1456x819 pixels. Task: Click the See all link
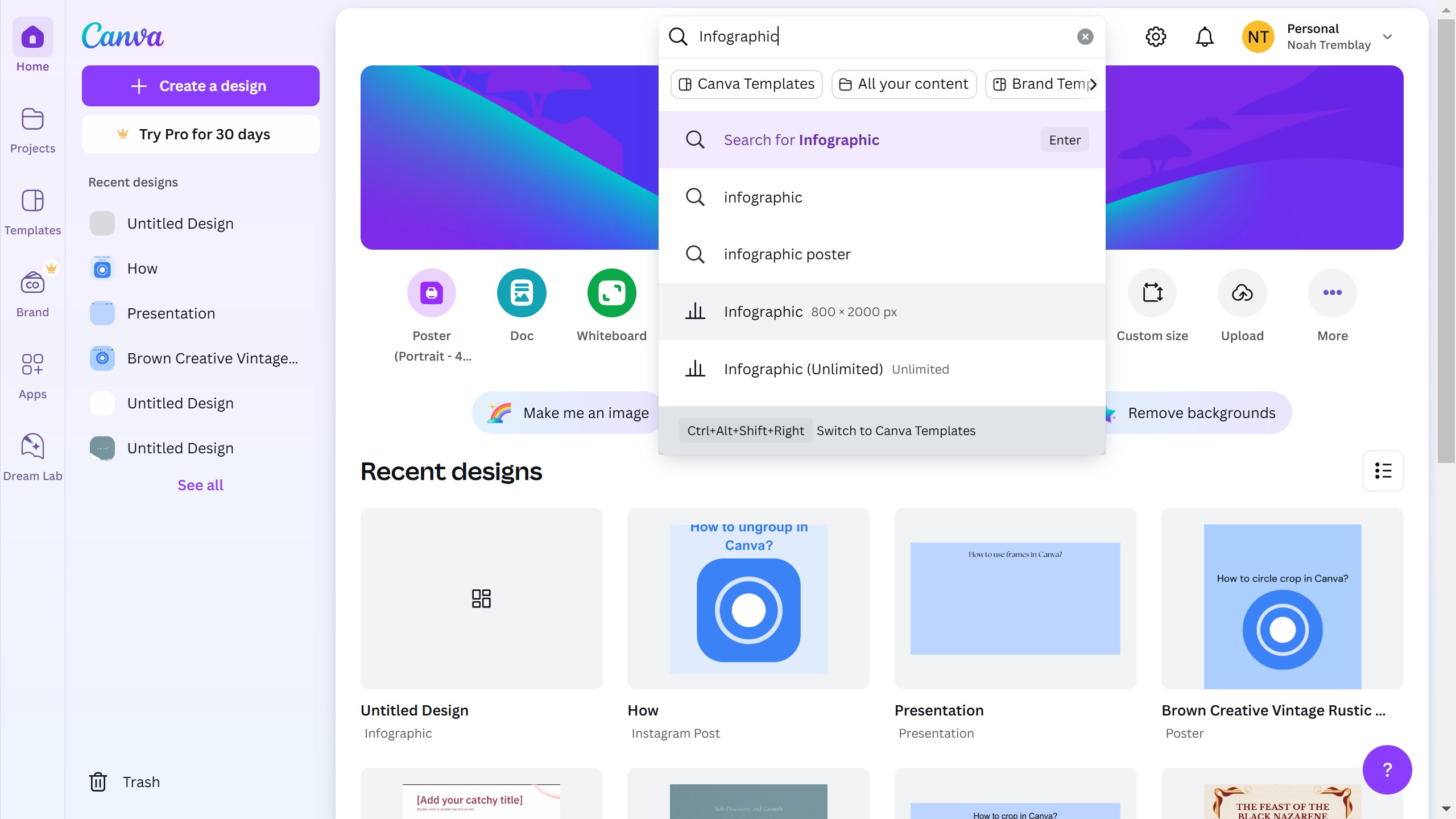coord(200,485)
